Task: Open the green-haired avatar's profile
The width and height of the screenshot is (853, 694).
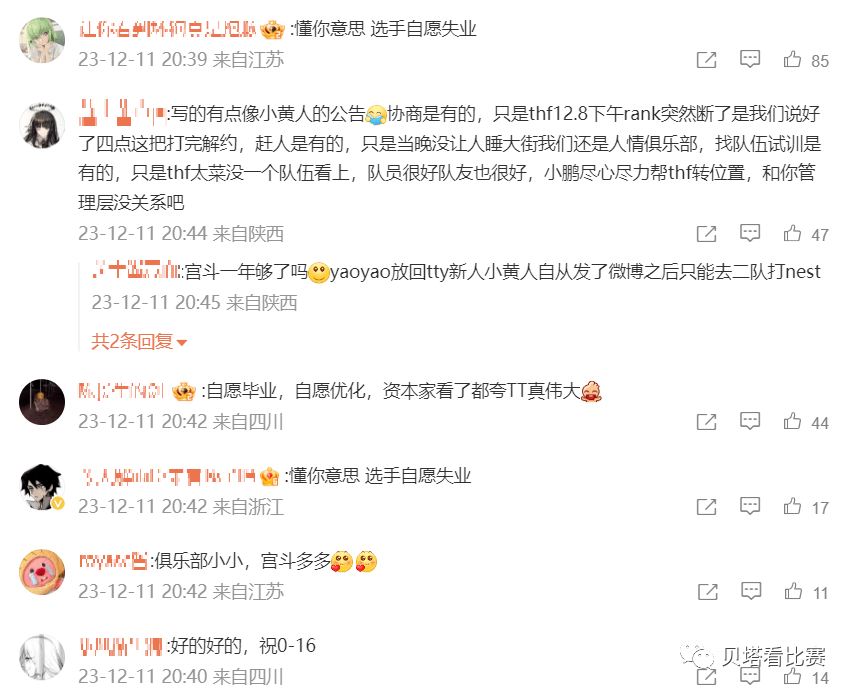Action: click(42, 40)
